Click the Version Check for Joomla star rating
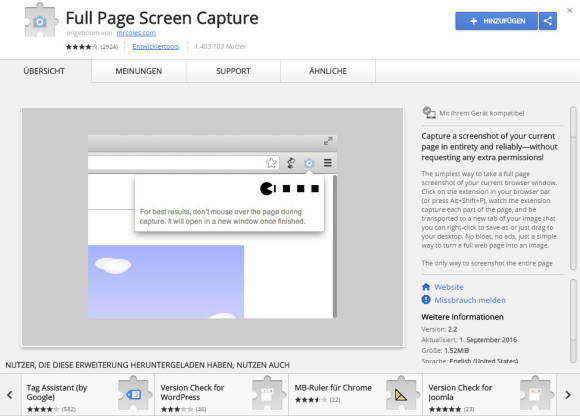This screenshot has width=580, height=416. pyautogui.click(x=445, y=409)
